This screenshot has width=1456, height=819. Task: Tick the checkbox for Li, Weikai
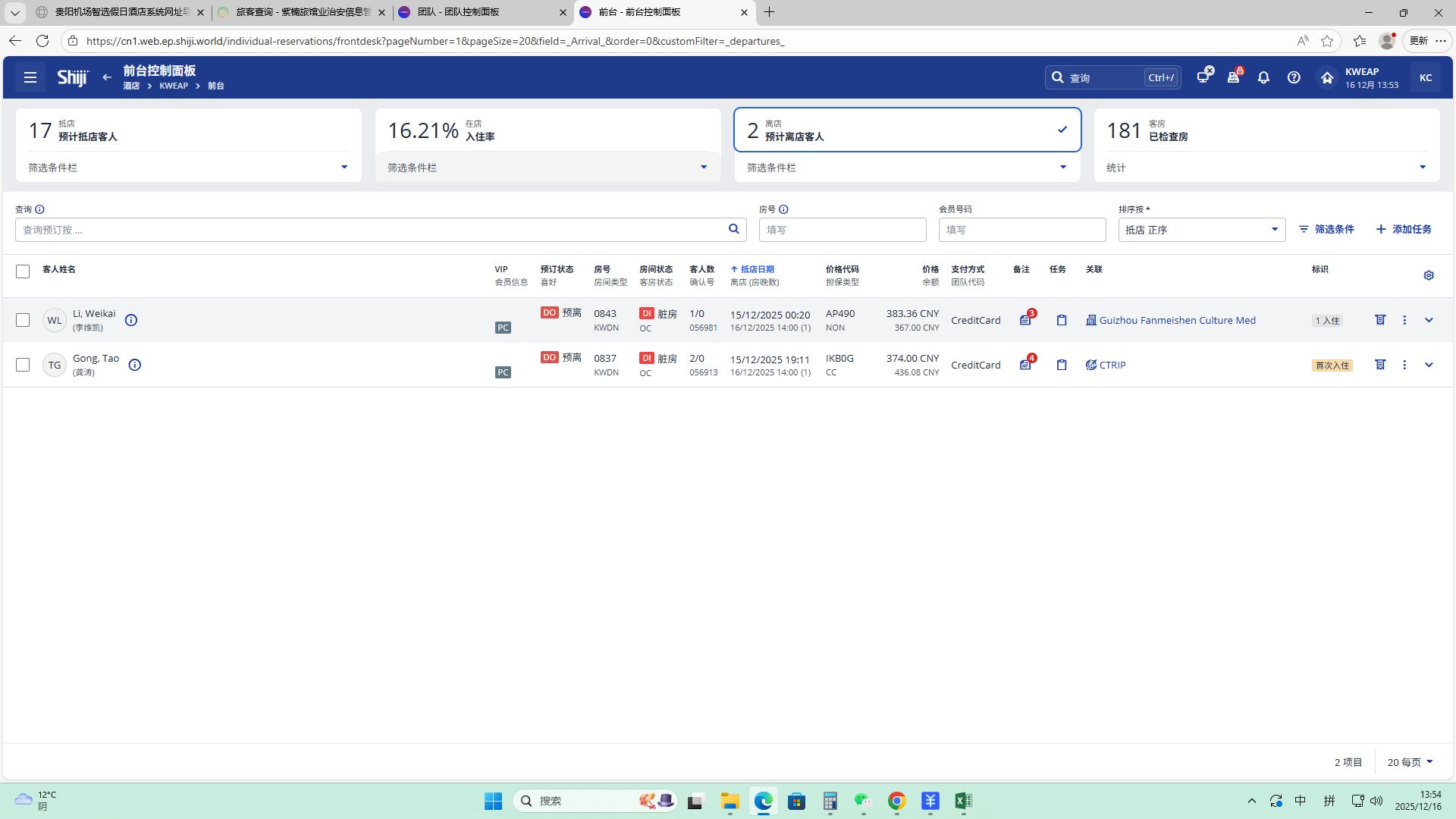pos(23,320)
